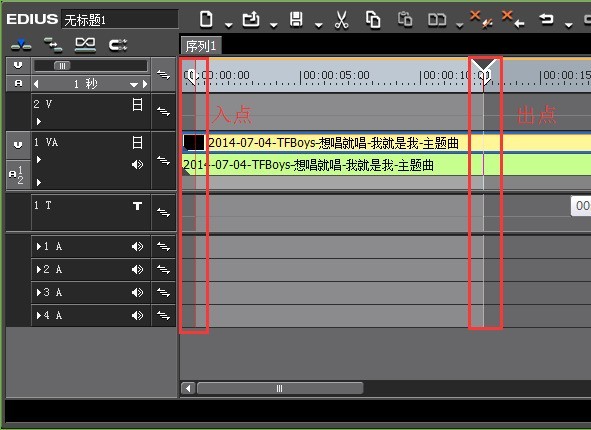
Task: Open the New Sequence dropdown arrow
Action: (x=228, y=25)
